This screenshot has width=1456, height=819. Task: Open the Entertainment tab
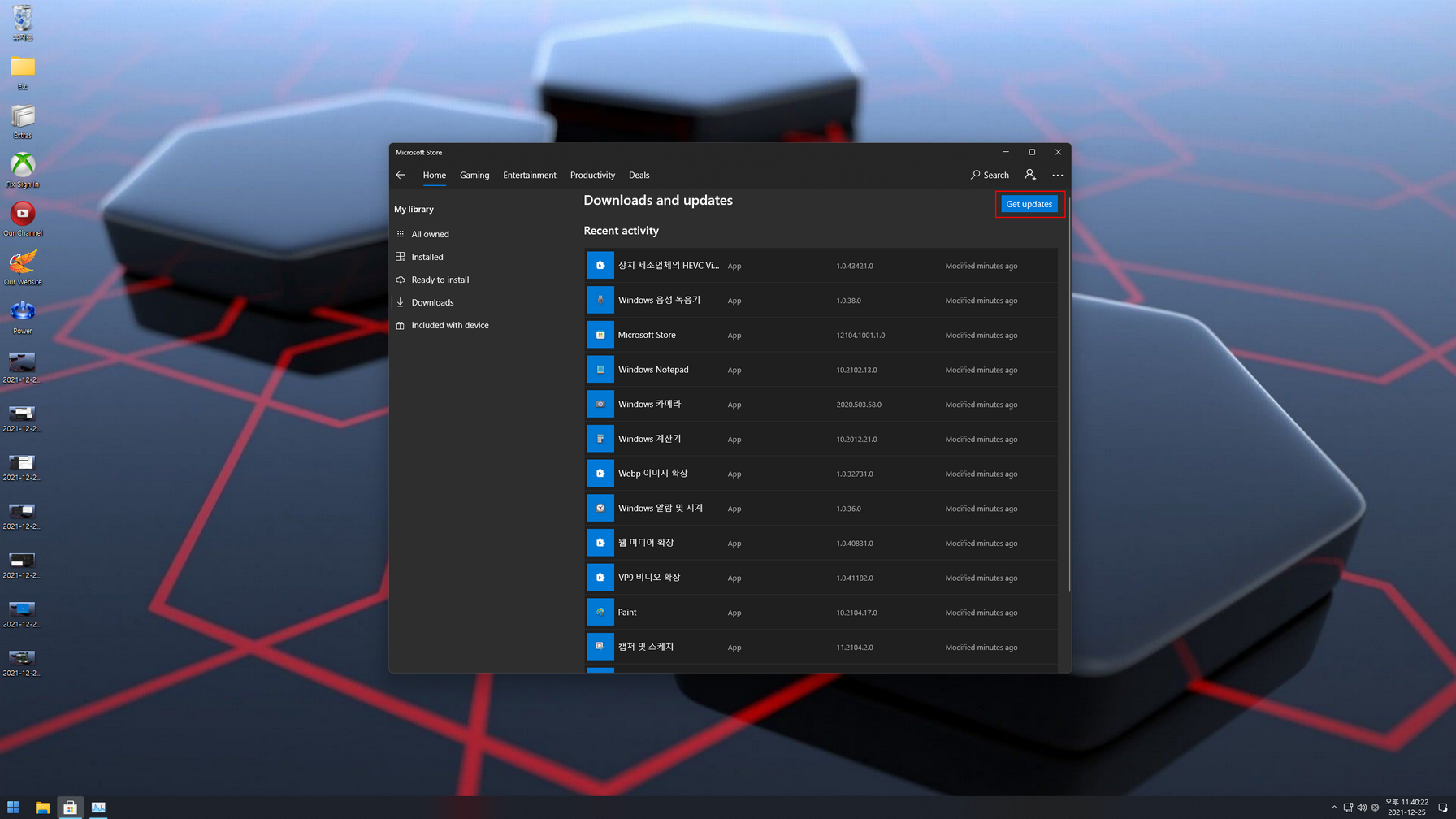click(530, 175)
